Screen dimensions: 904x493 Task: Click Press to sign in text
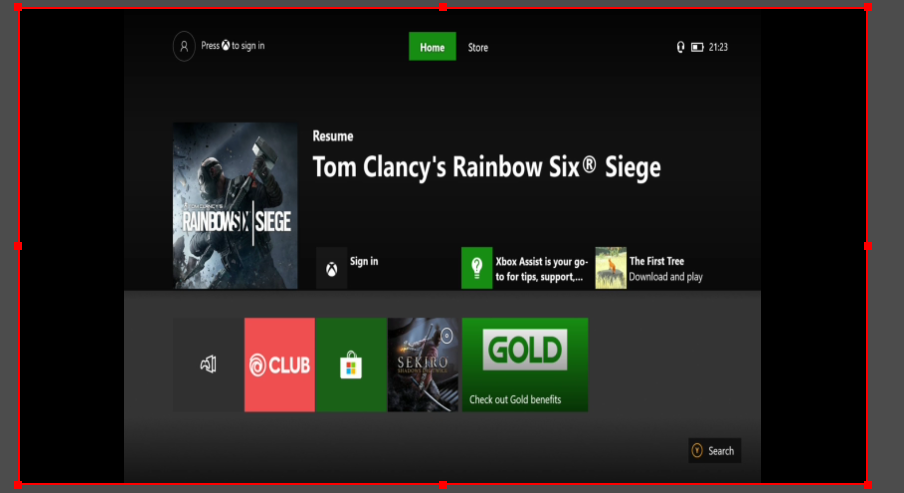click(x=233, y=46)
